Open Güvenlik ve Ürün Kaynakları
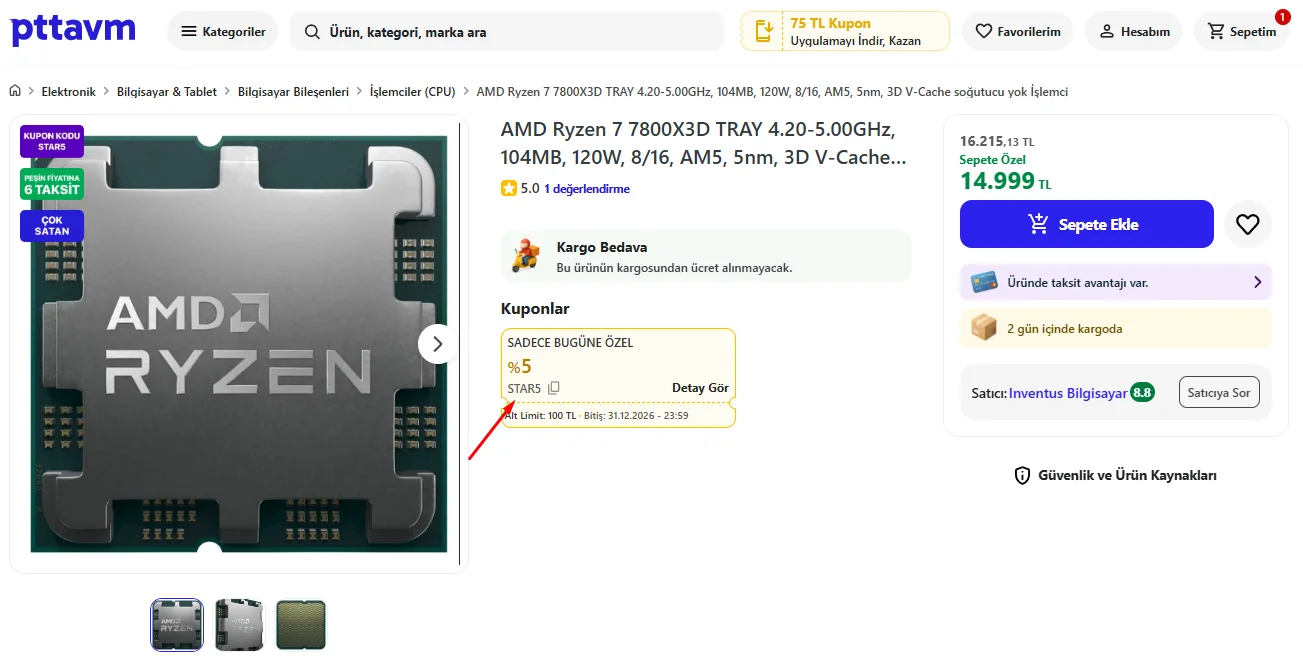This screenshot has height=662, width=1303. 1115,475
